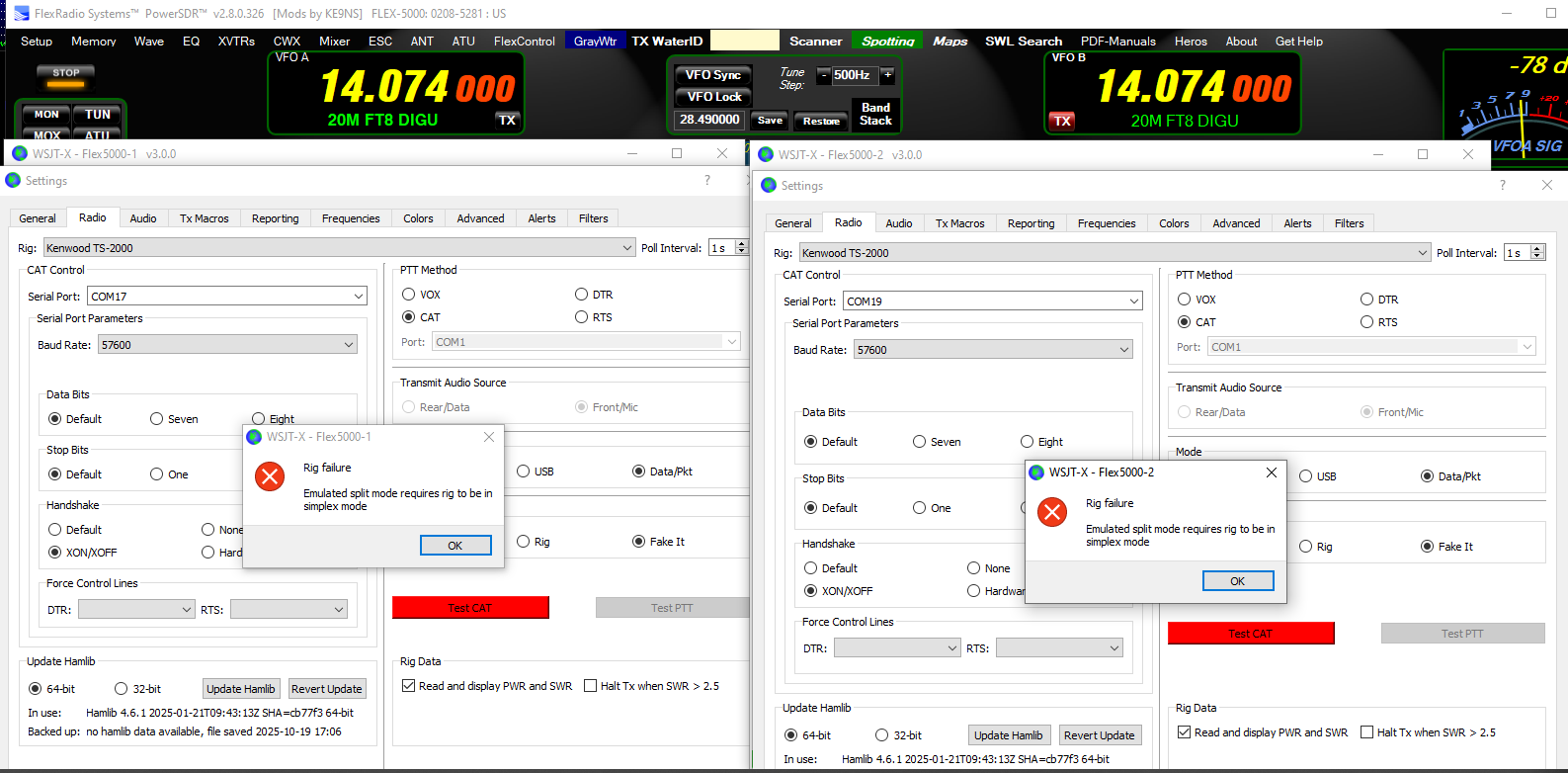Click the error icon in Flex5000-2 dialog
The width and height of the screenshot is (1568, 773).
click(1052, 512)
